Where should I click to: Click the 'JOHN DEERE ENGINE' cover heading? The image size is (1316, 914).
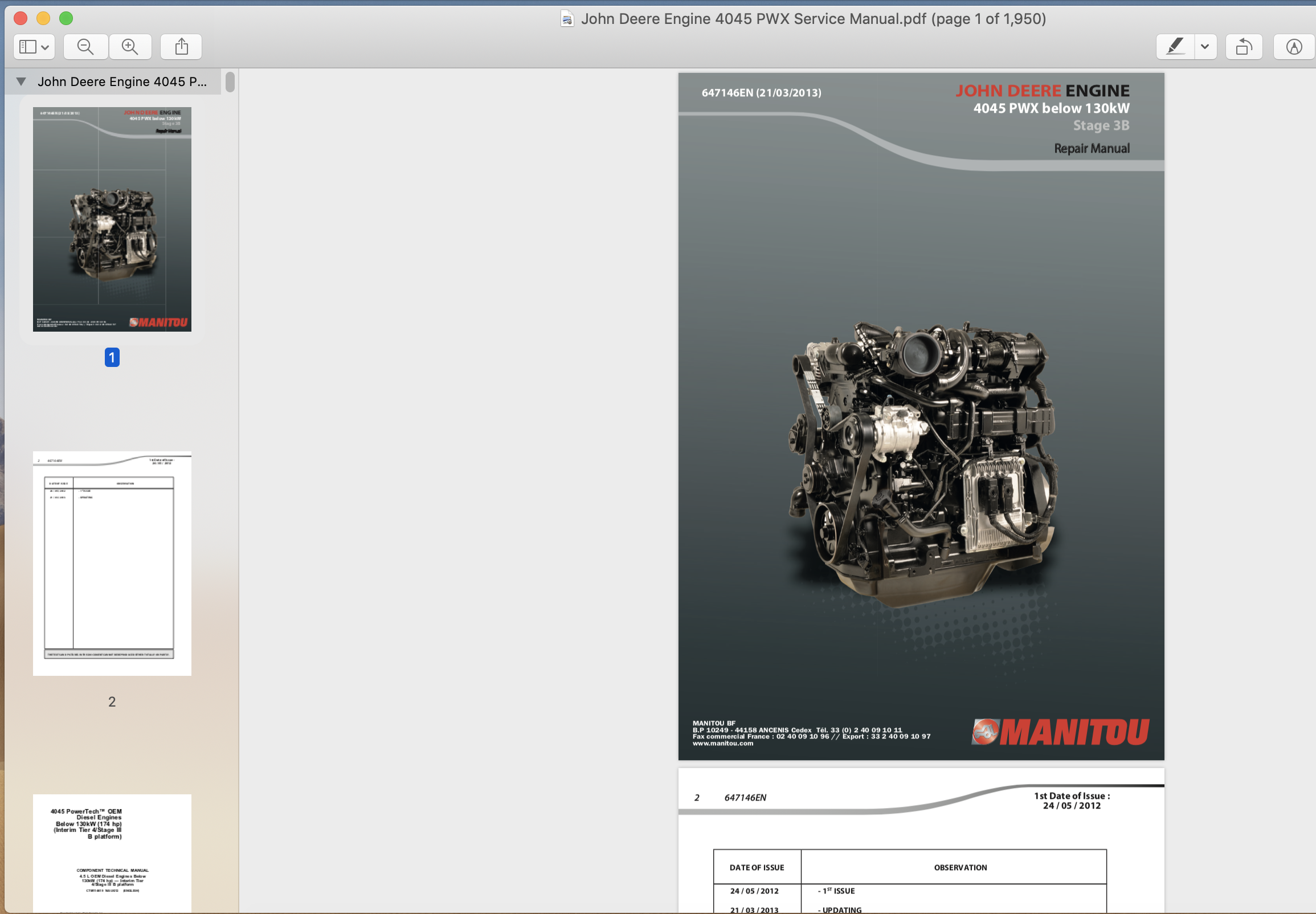click(x=1043, y=91)
